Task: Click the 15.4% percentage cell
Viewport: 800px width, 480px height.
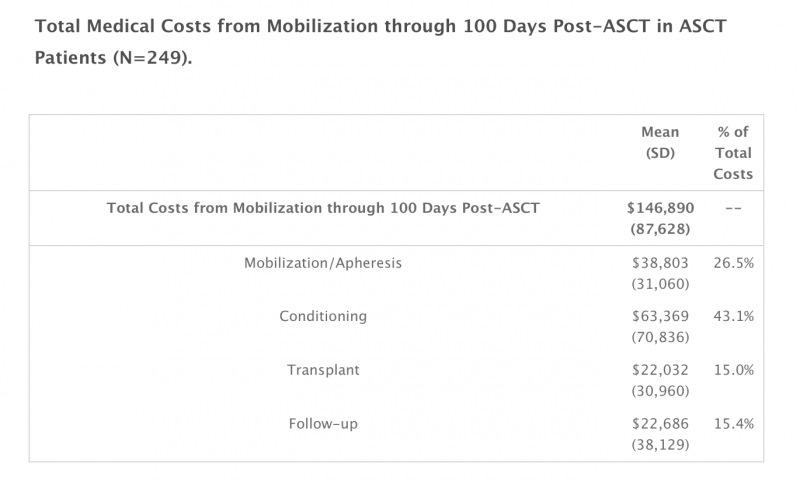Action: (x=733, y=423)
